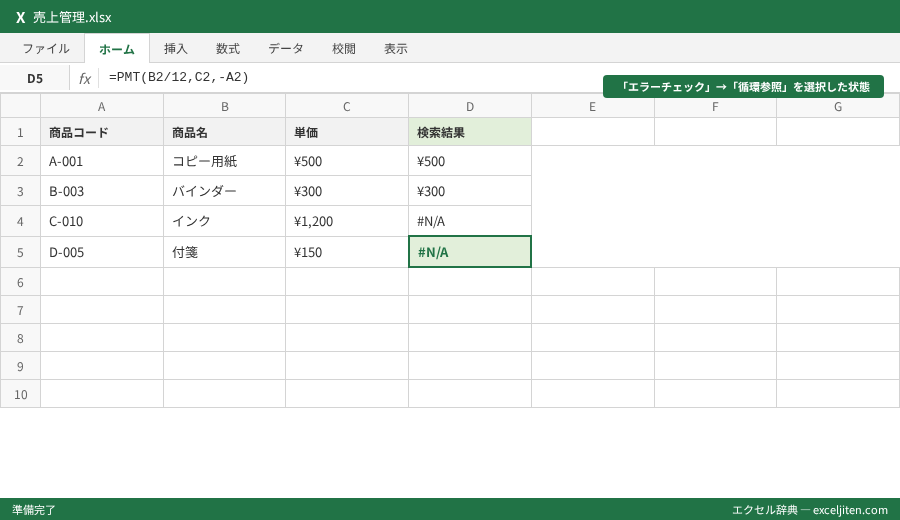Select row 5 header

tap(20, 252)
